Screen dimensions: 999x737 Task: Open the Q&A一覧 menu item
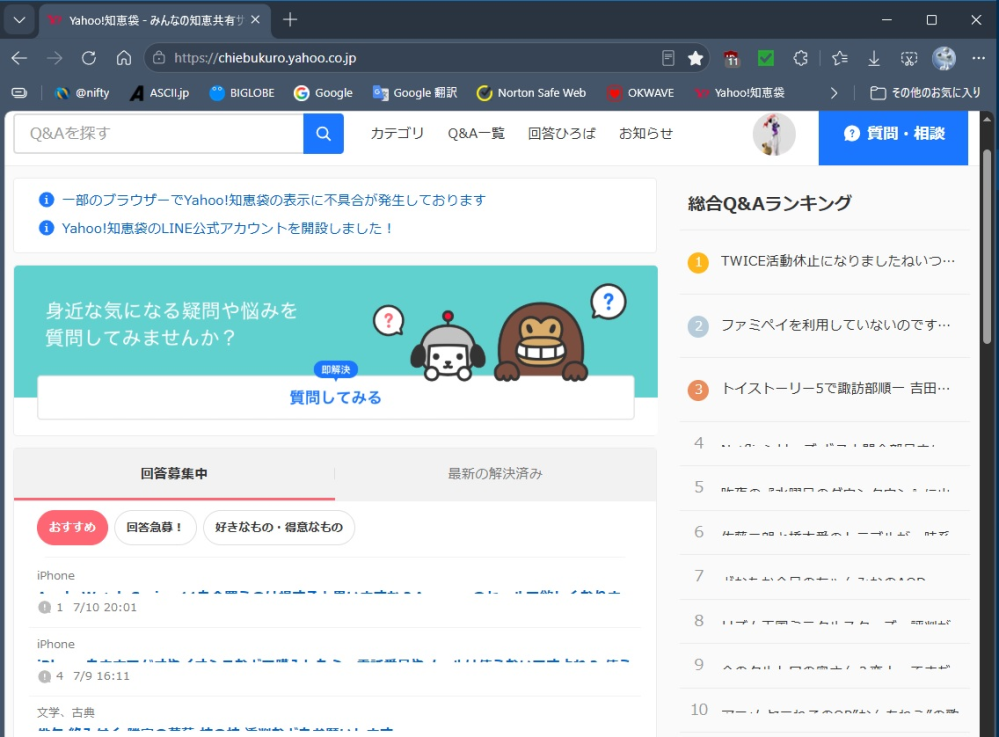476,133
